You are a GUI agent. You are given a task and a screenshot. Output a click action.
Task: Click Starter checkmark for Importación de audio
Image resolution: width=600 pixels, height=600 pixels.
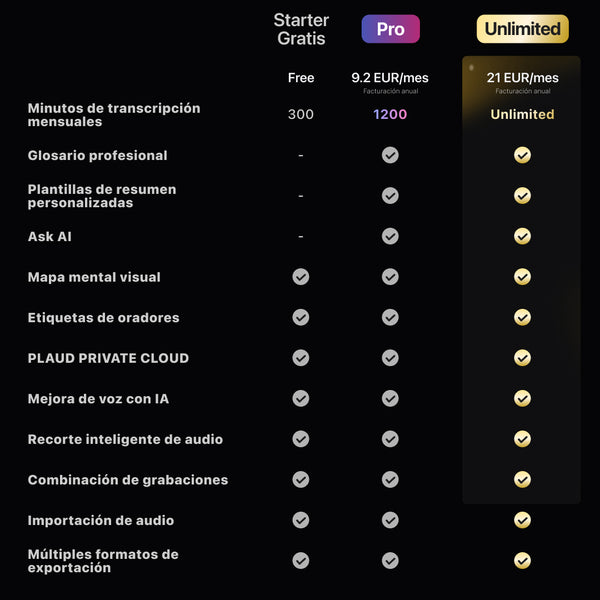(x=301, y=520)
